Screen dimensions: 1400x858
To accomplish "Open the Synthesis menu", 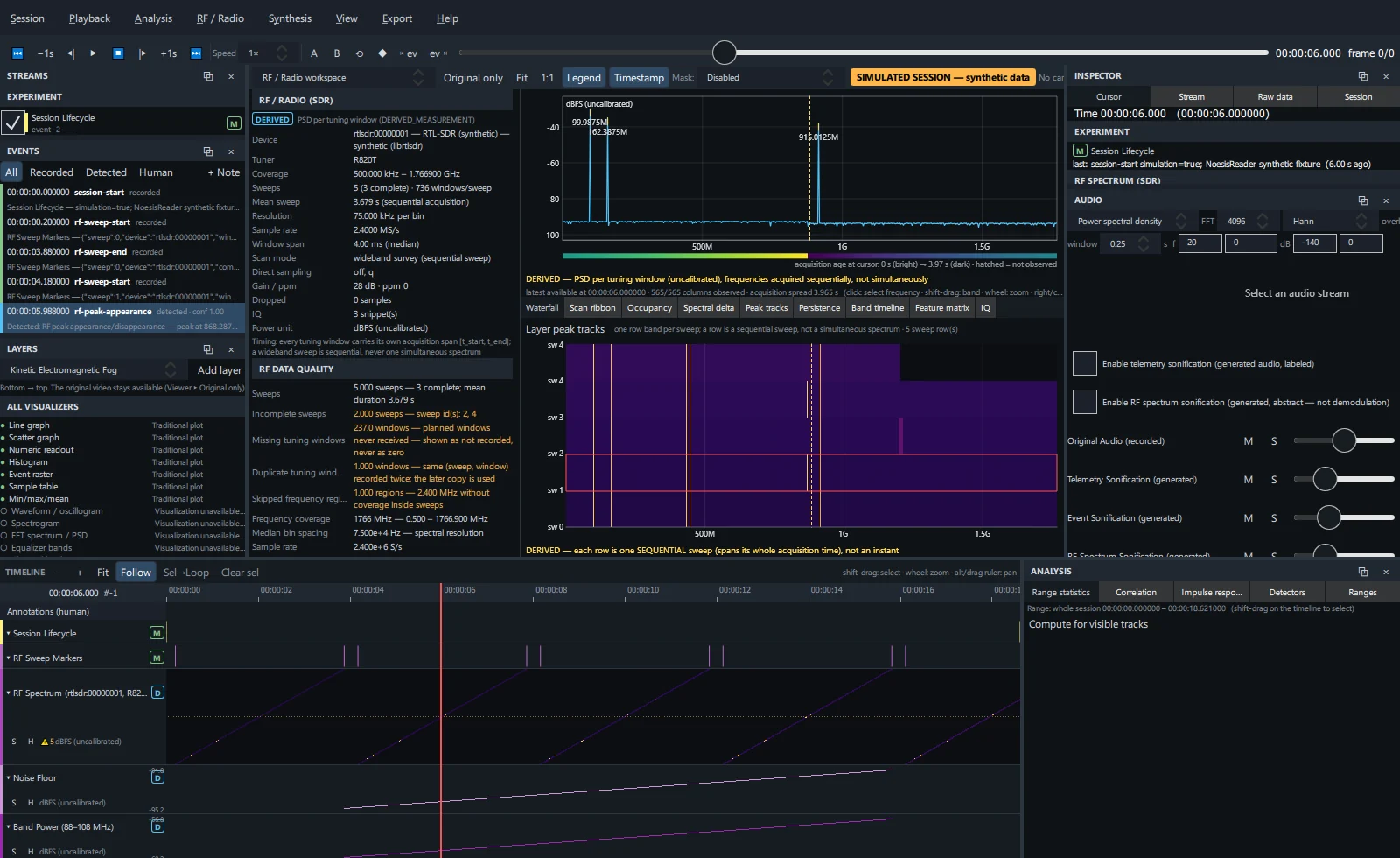I will point(290,18).
